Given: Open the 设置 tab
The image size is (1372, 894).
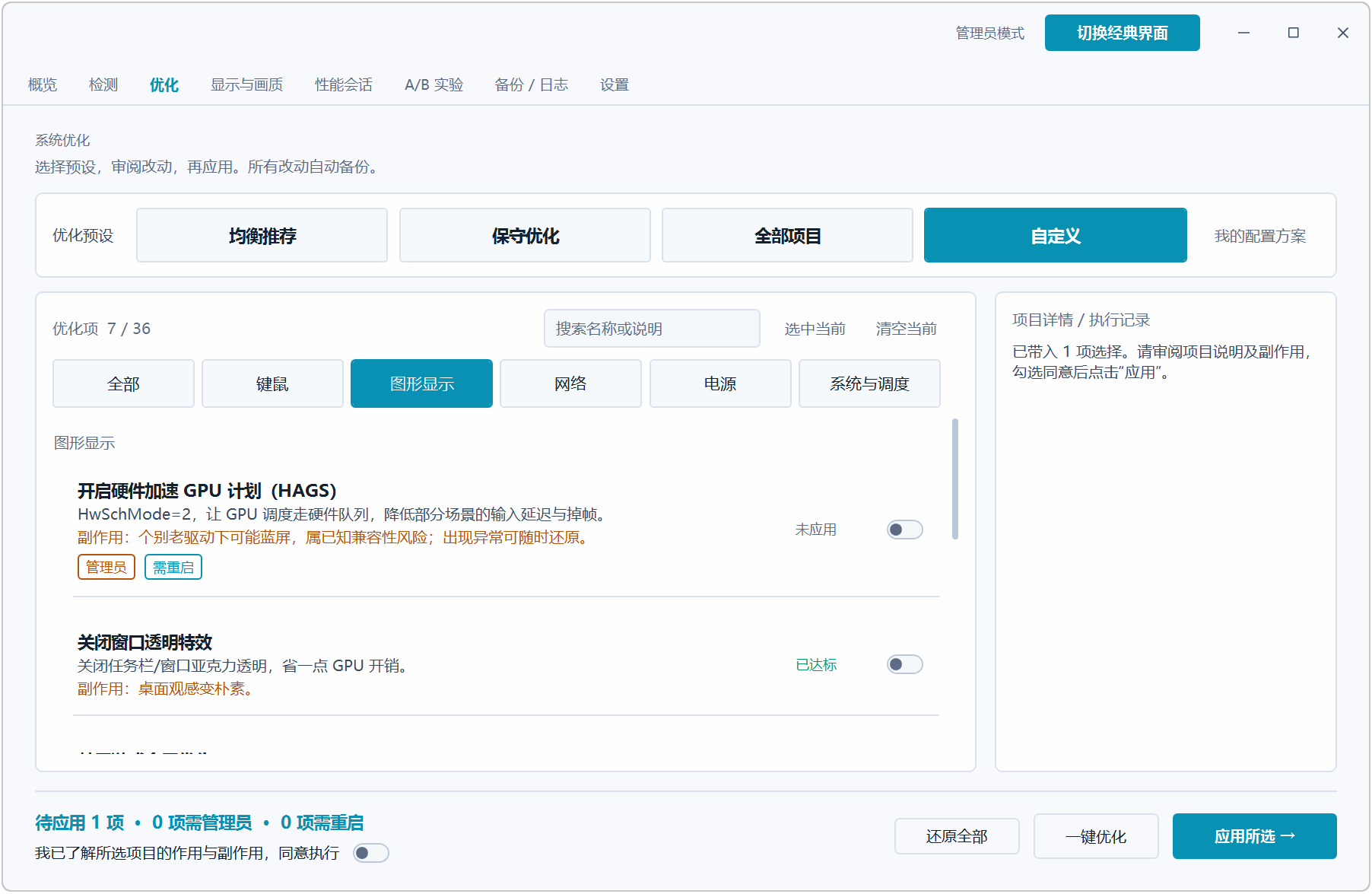Looking at the screenshot, I should pos(615,84).
